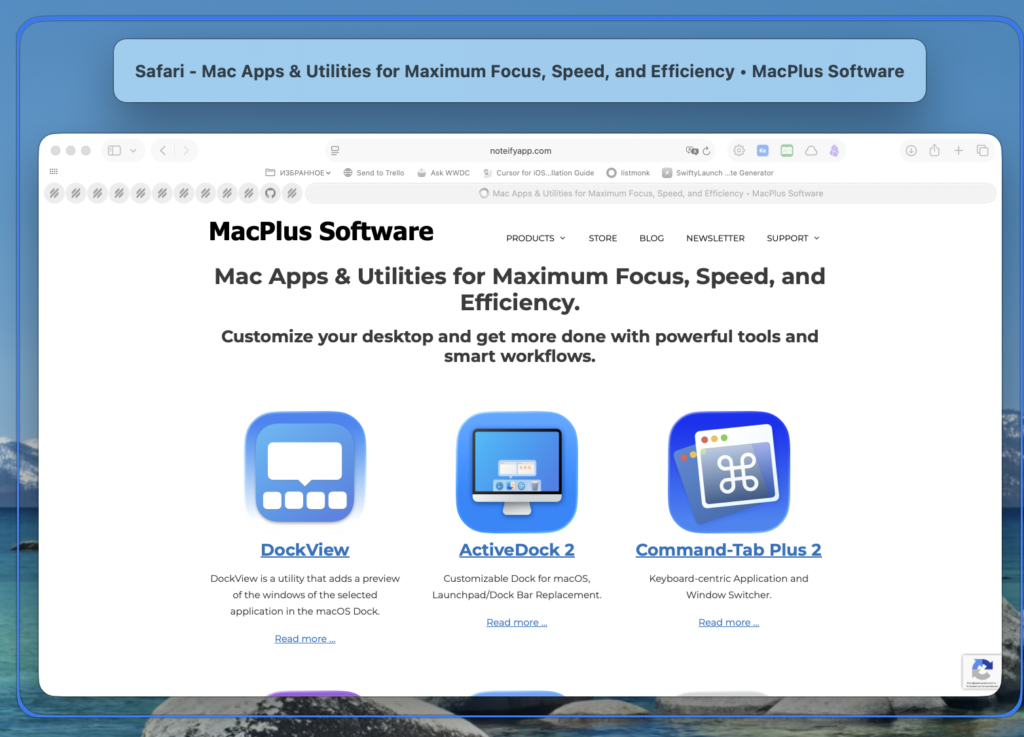Viewport: 1024px width, 737px height.
Task: Toggle the sidebar visibility in Safari
Action: click(x=113, y=149)
